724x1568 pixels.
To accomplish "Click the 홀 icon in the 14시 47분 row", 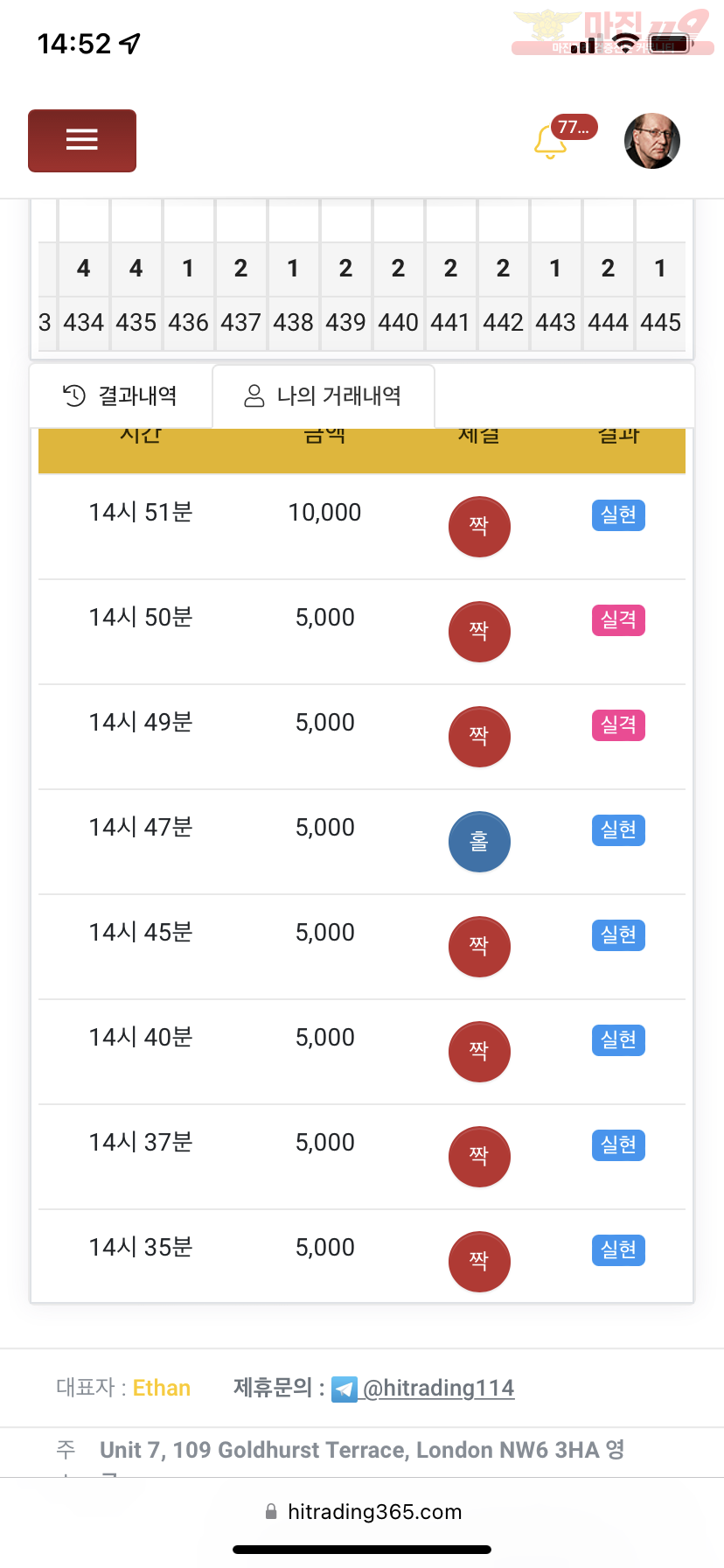I will (x=479, y=841).
